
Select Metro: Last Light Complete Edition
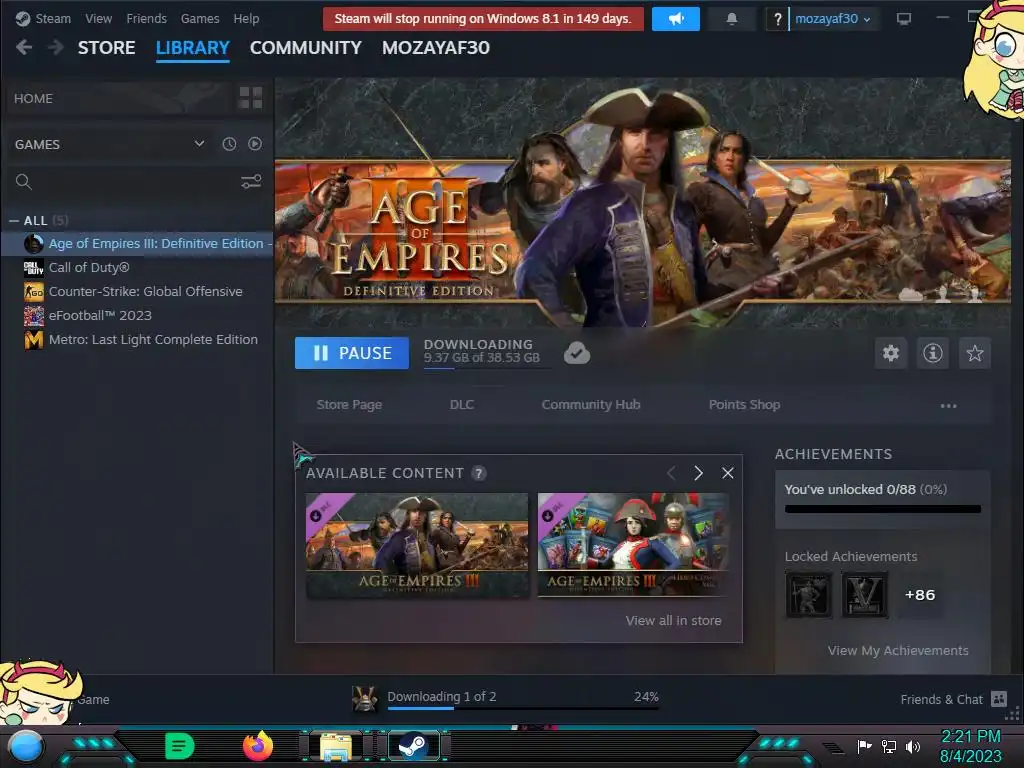[137, 340]
